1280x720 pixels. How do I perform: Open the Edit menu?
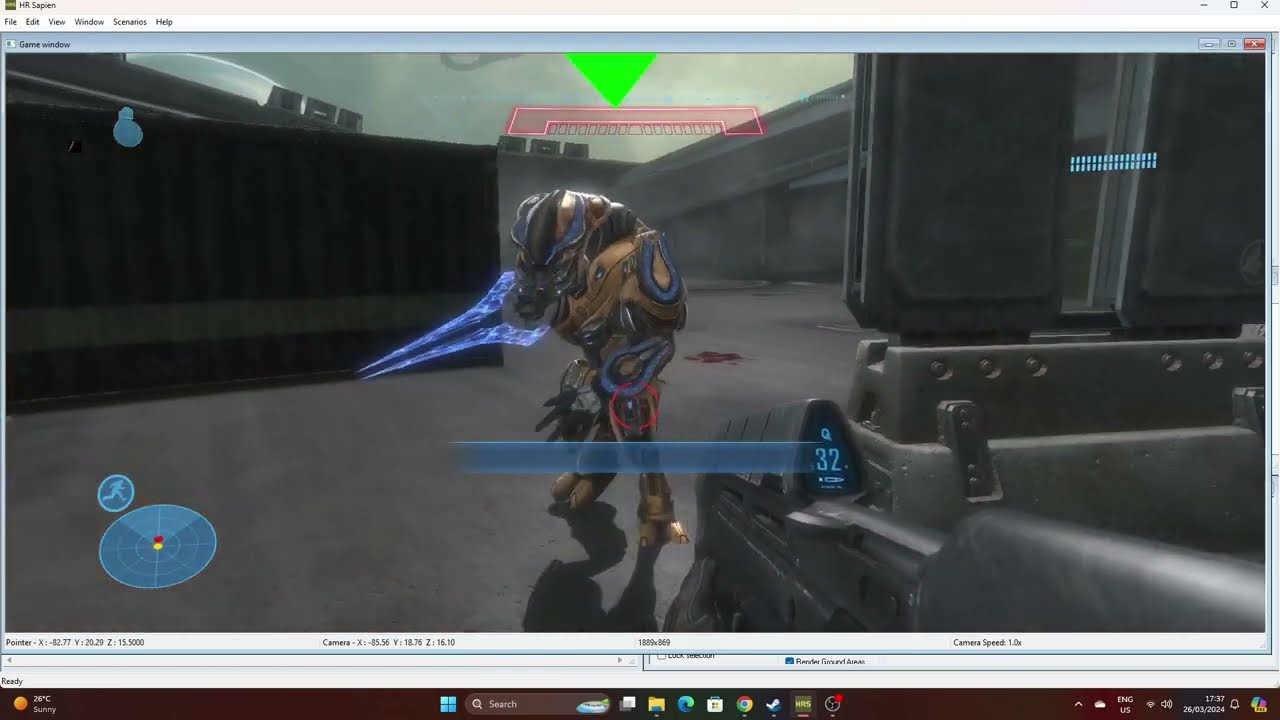click(x=33, y=22)
